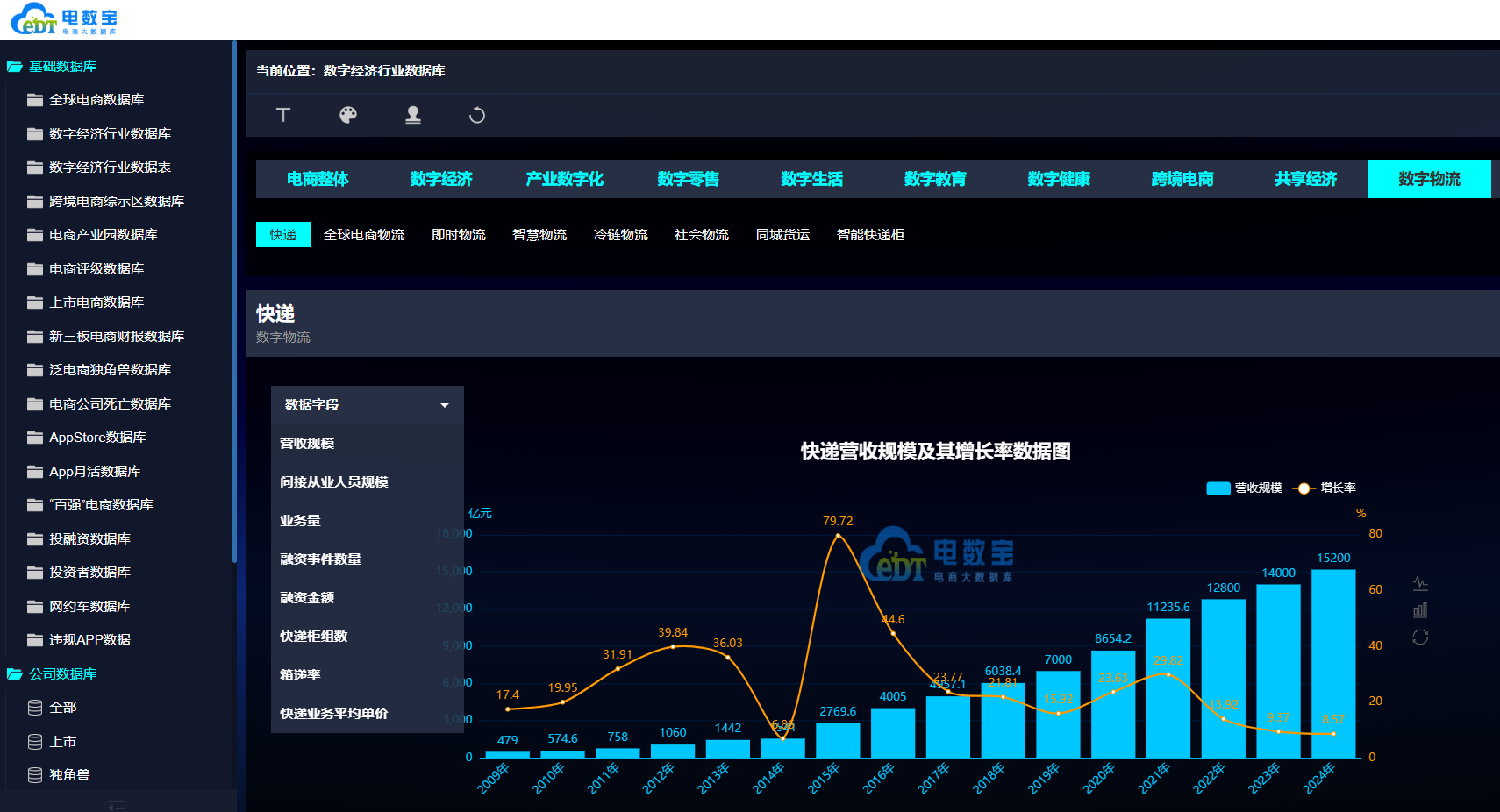Click the refresh icon in the top toolbar
This screenshot has height=812, width=1500.
tap(476, 115)
